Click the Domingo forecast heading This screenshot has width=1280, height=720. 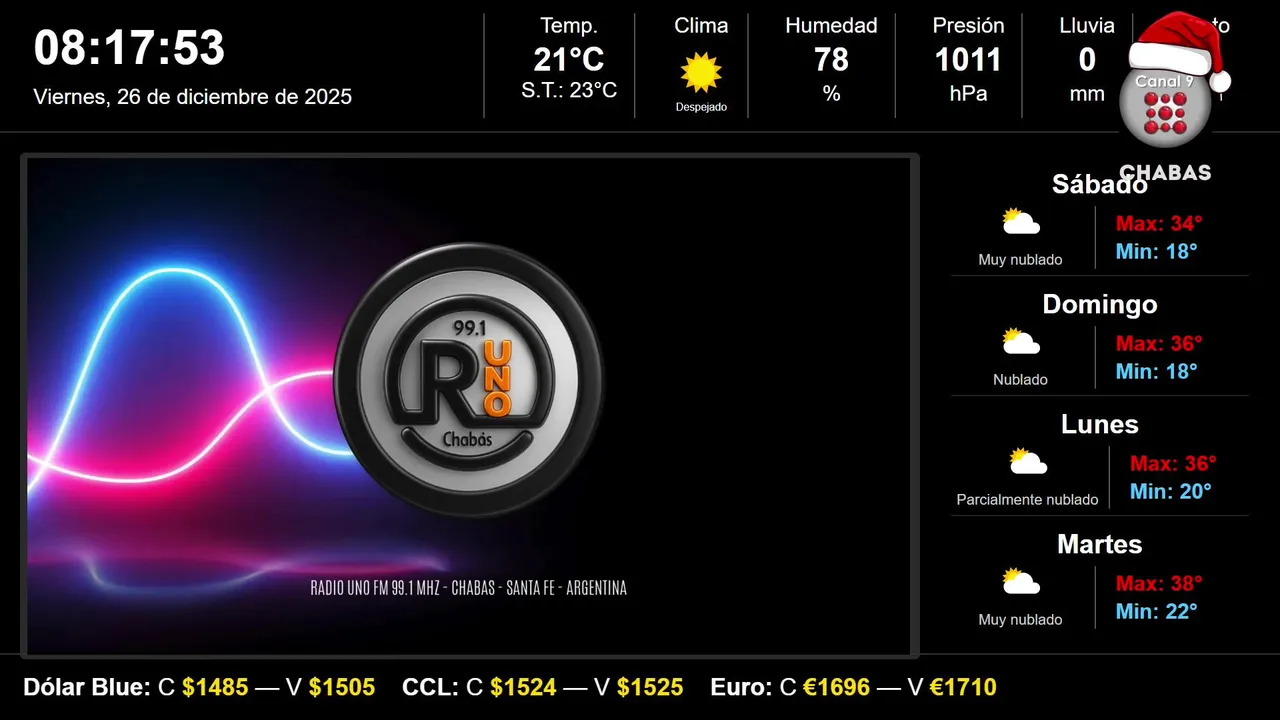coord(1100,304)
